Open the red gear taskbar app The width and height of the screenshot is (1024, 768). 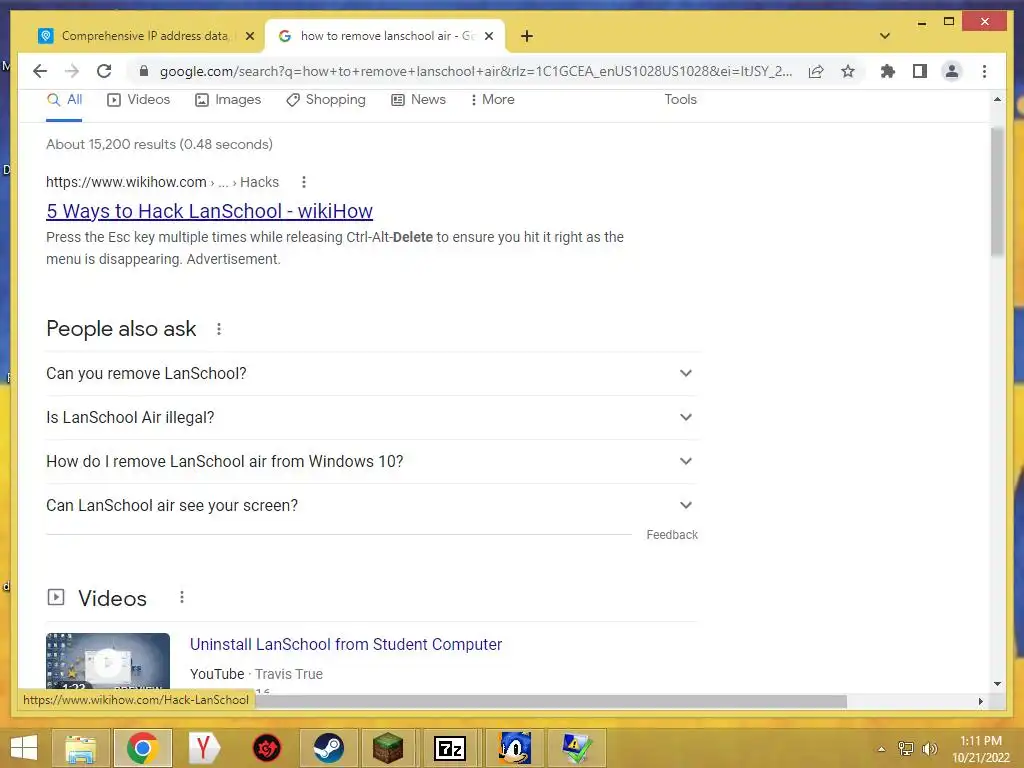point(266,748)
